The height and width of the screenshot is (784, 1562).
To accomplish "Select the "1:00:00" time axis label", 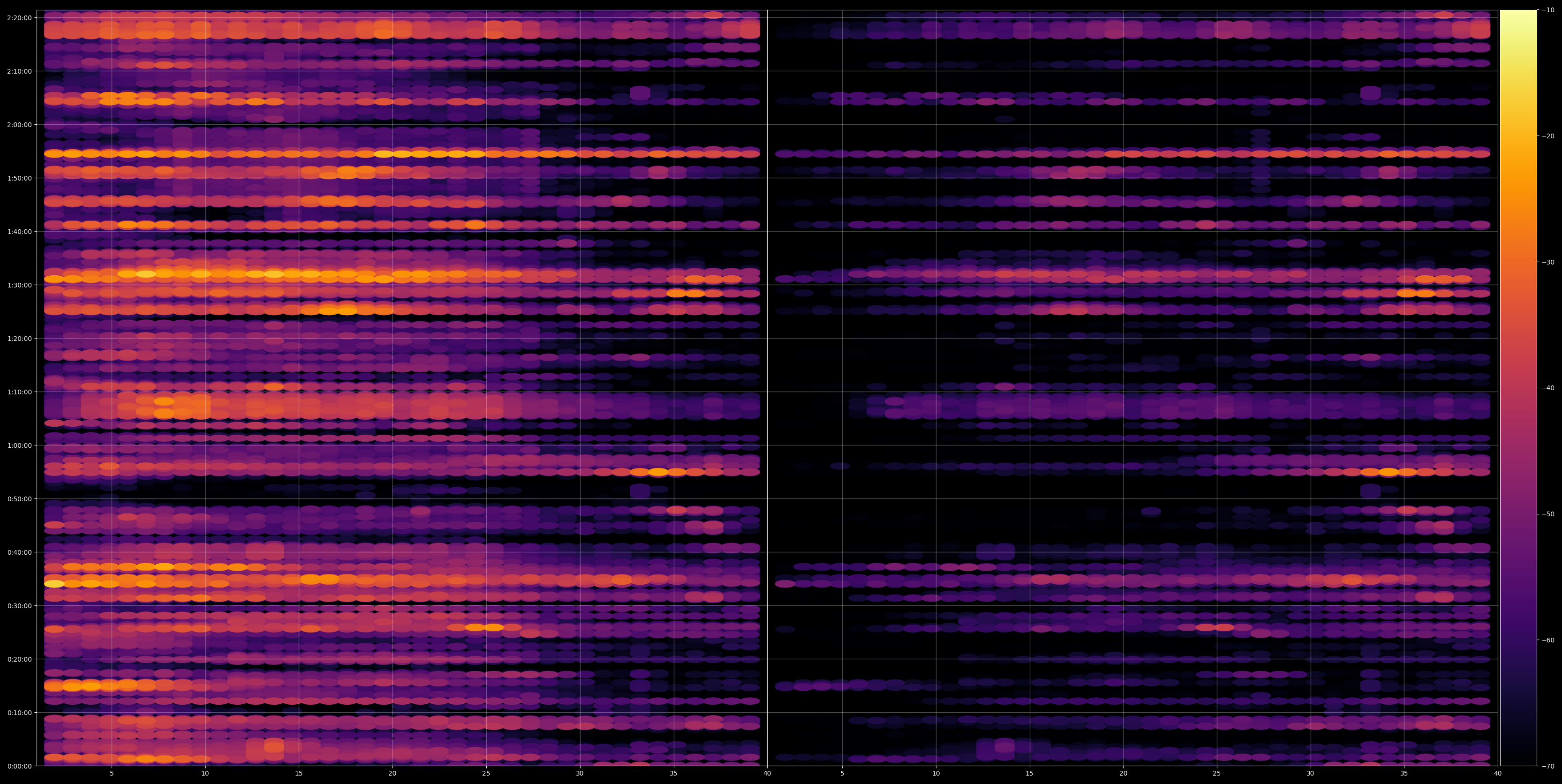I will pos(19,445).
